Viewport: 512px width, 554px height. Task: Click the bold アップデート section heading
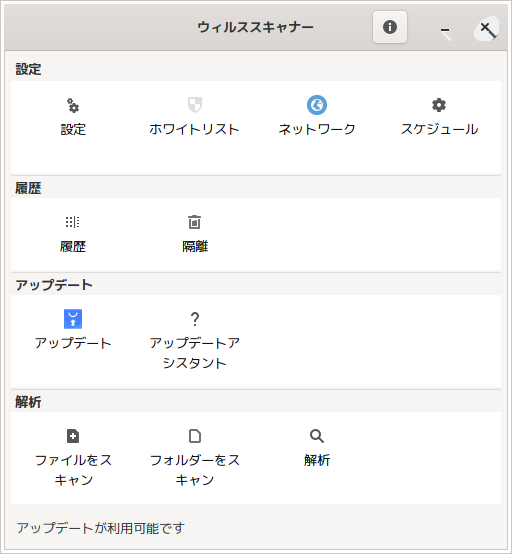(x=54, y=285)
